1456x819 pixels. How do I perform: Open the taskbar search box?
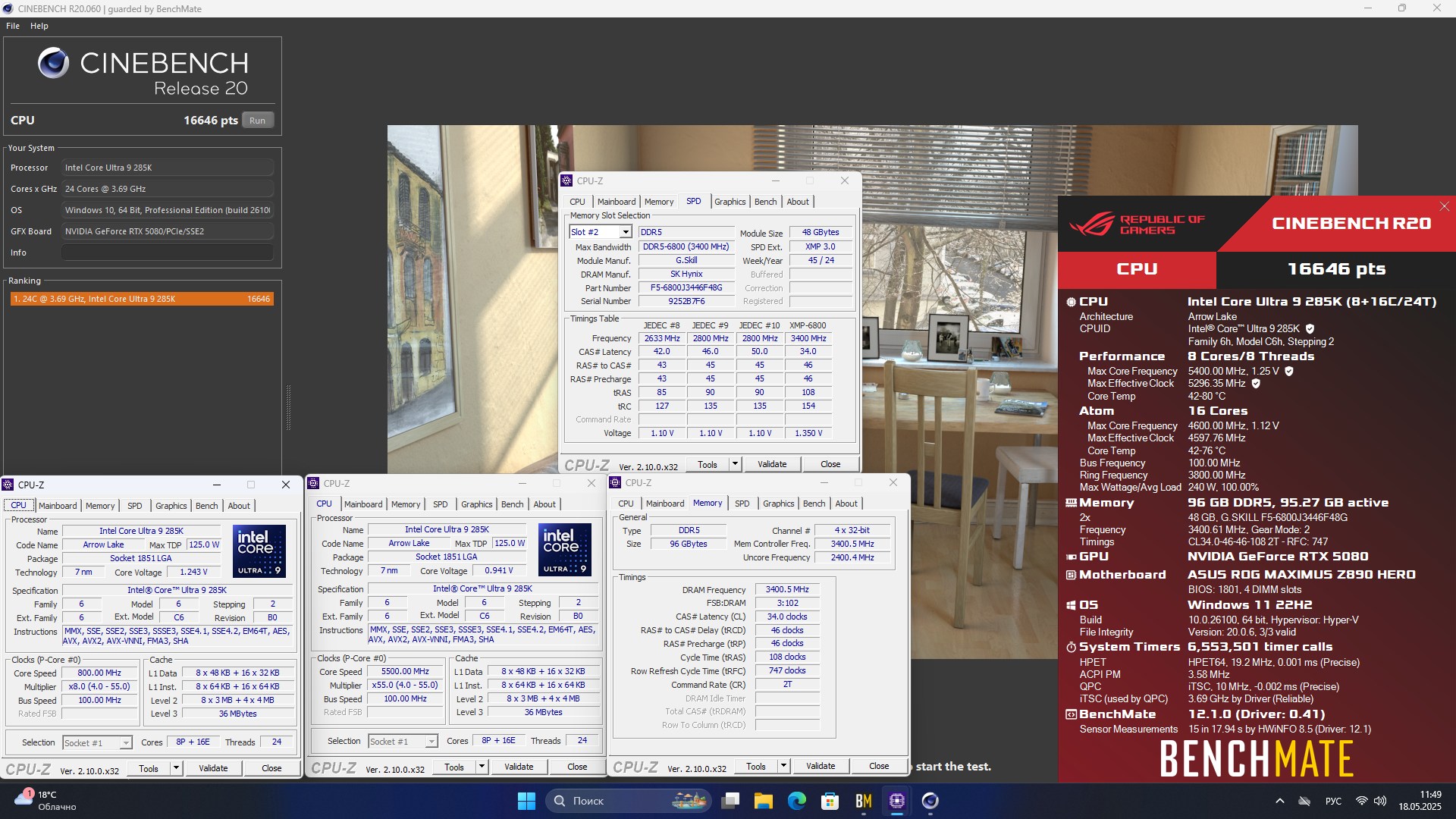pyautogui.click(x=628, y=801)
